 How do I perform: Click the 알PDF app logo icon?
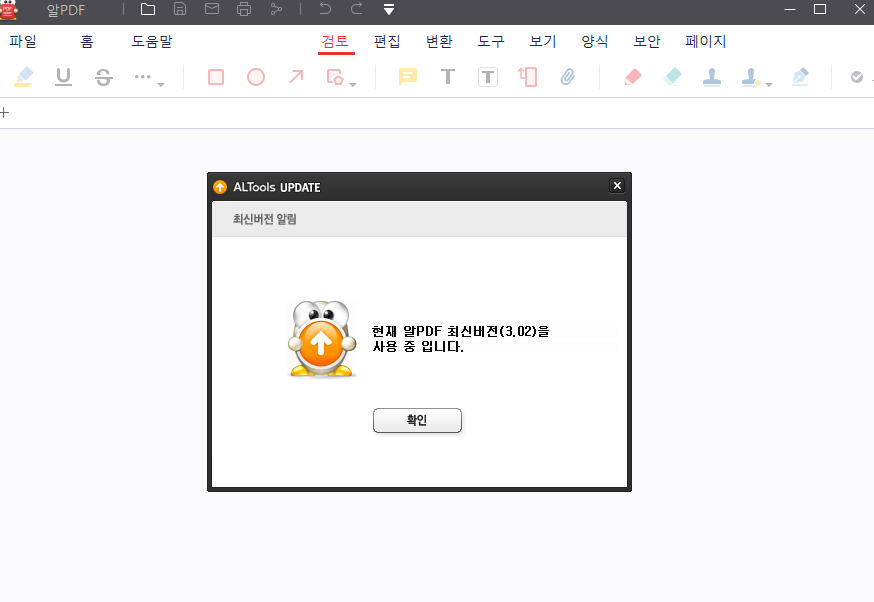tap(8, 9)
